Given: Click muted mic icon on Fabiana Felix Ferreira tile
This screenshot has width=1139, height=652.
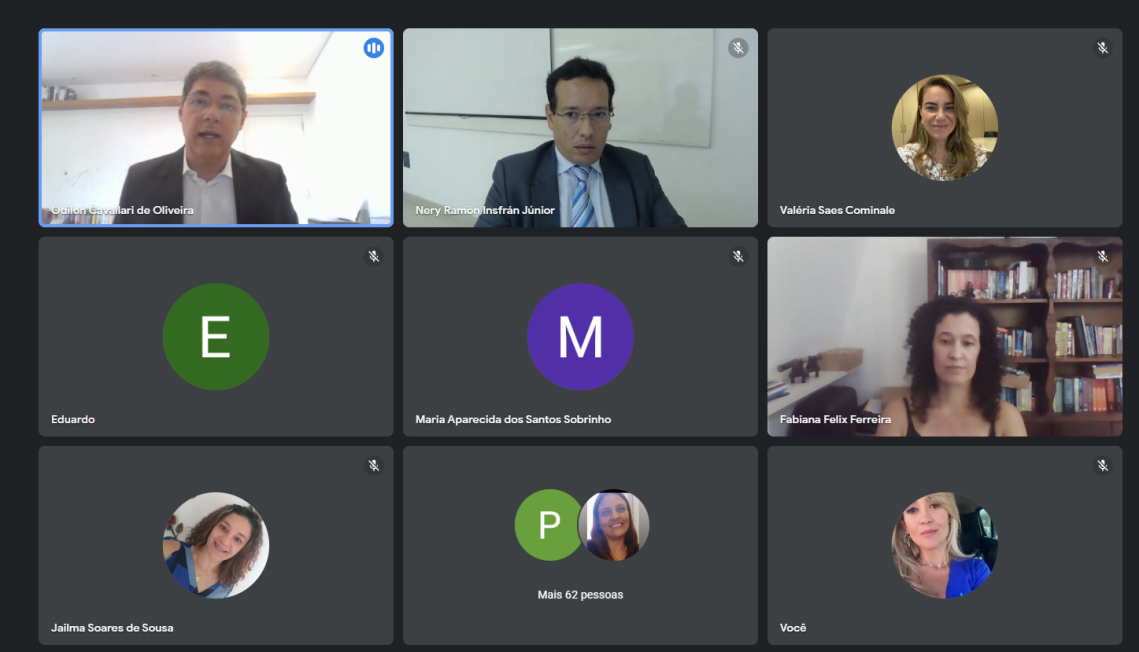Looking at the screenshot, I should pos(1102,257).
